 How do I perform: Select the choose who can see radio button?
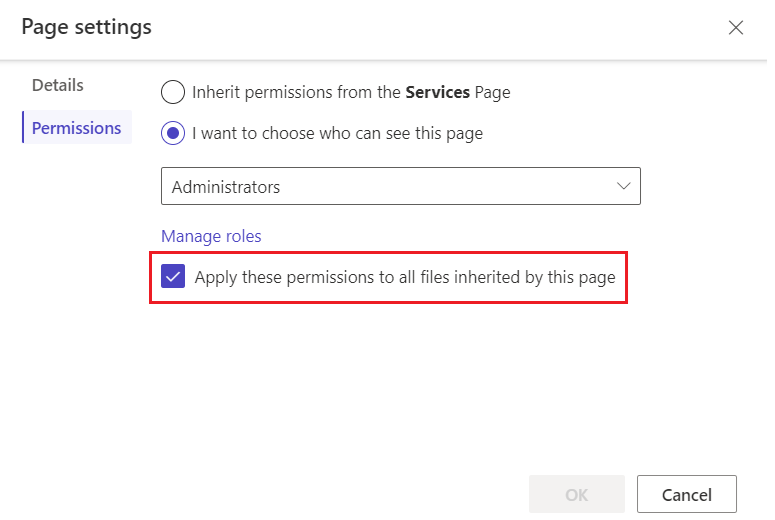click(x=173, y=133)
